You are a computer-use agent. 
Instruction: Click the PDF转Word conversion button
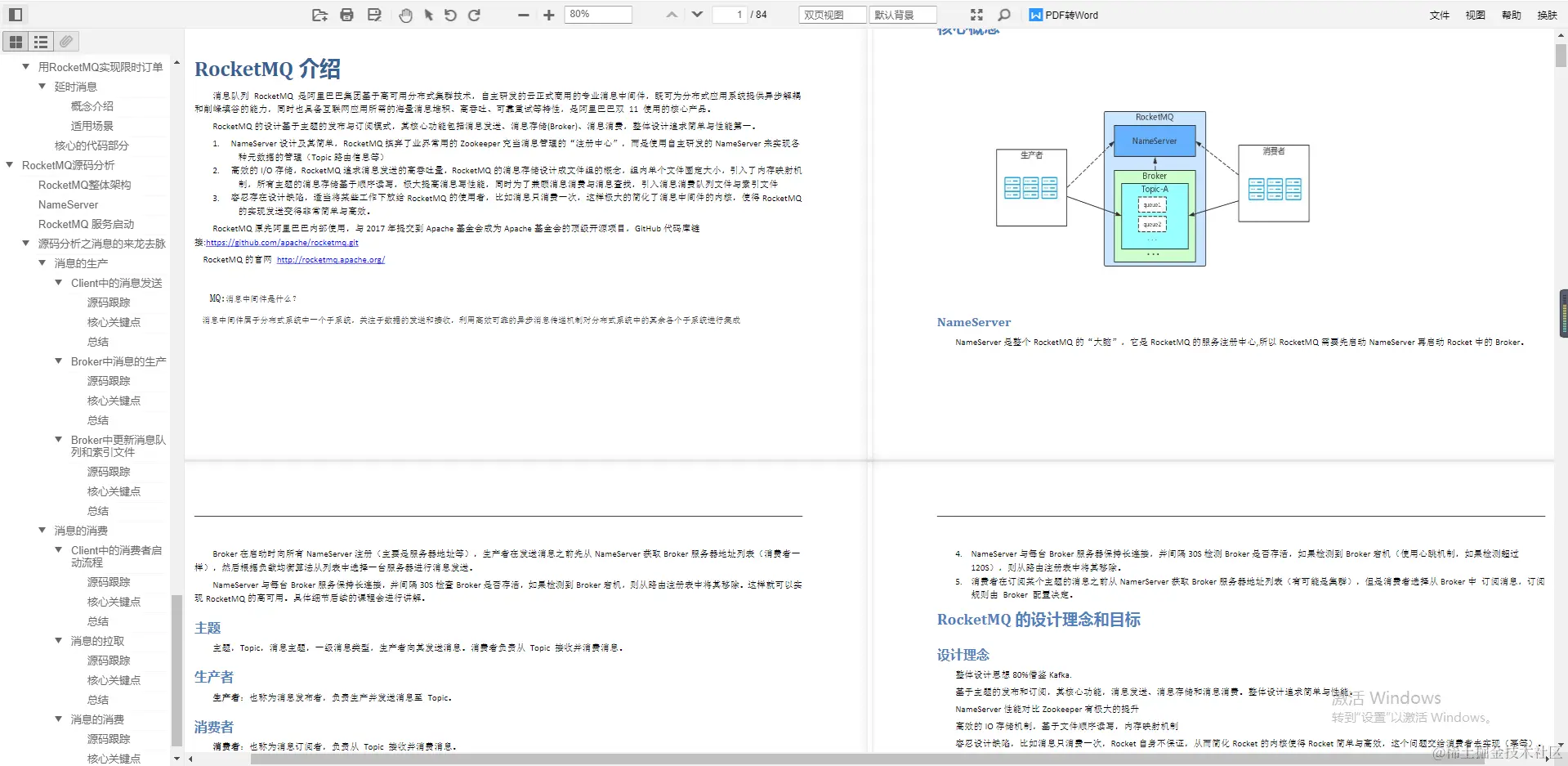(1064, 15)
